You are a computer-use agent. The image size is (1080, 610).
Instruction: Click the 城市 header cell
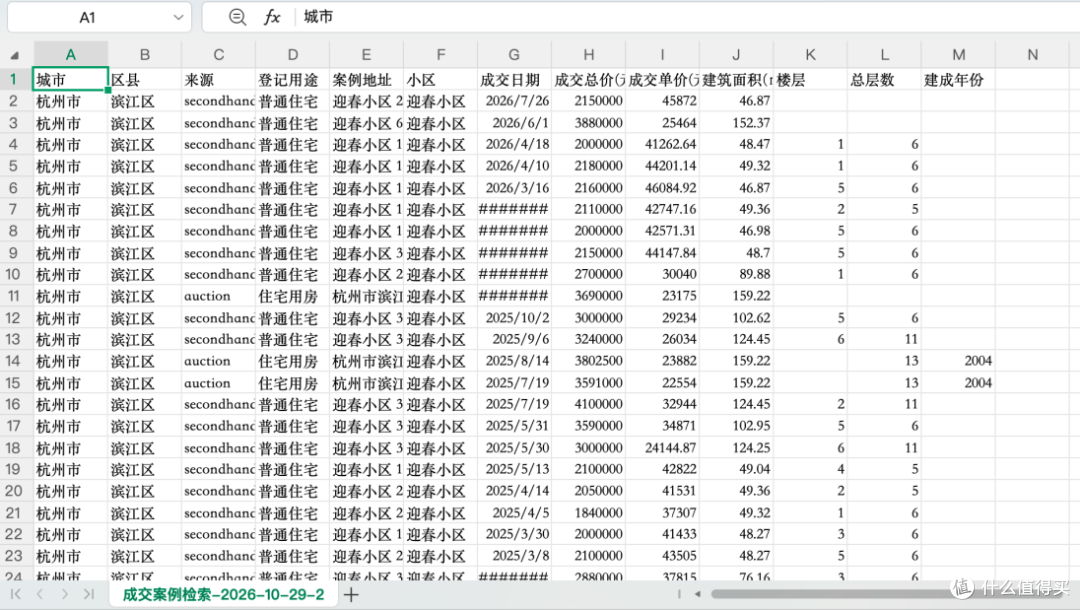point(70,79)
